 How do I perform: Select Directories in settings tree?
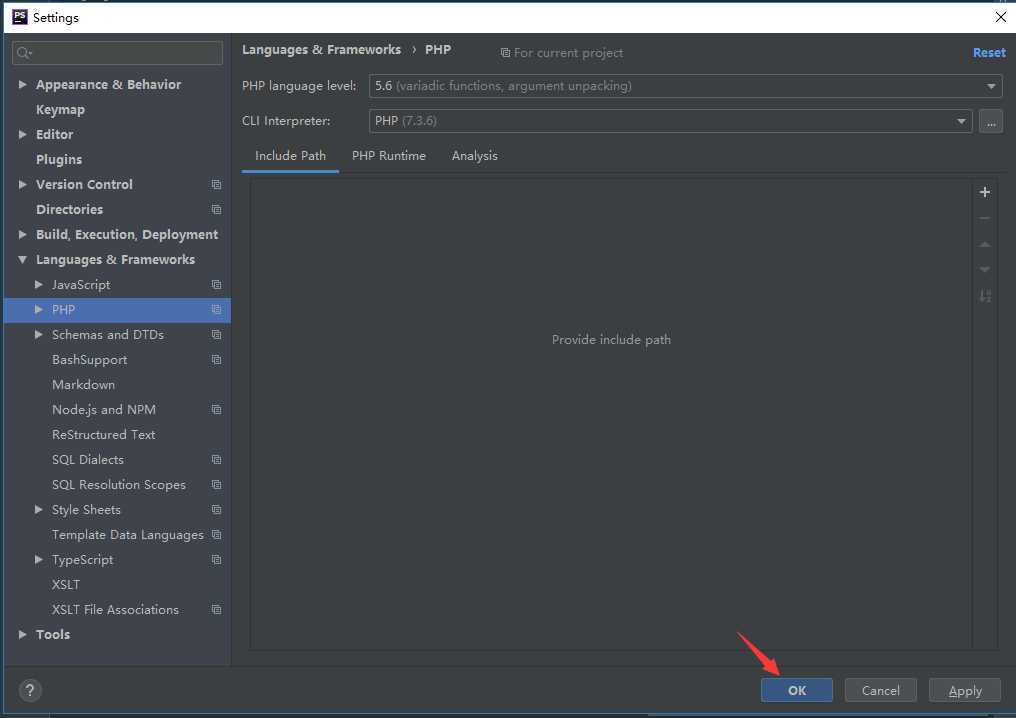(69, 210)
